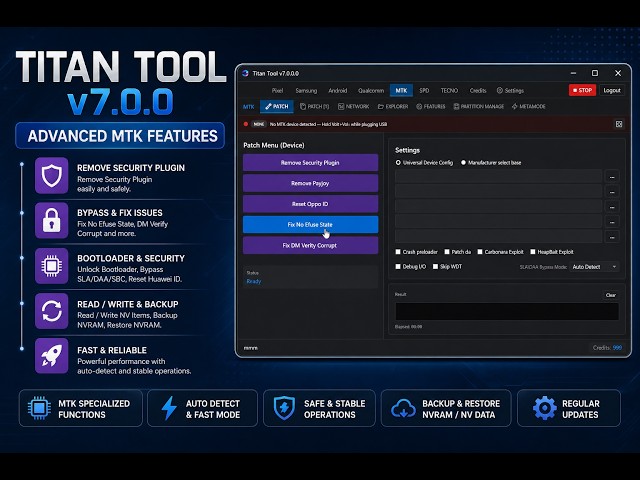The width and height of the screenshot is (640, 480).
Task: Open the Qualcomm tab
Action: coord(371,91)
